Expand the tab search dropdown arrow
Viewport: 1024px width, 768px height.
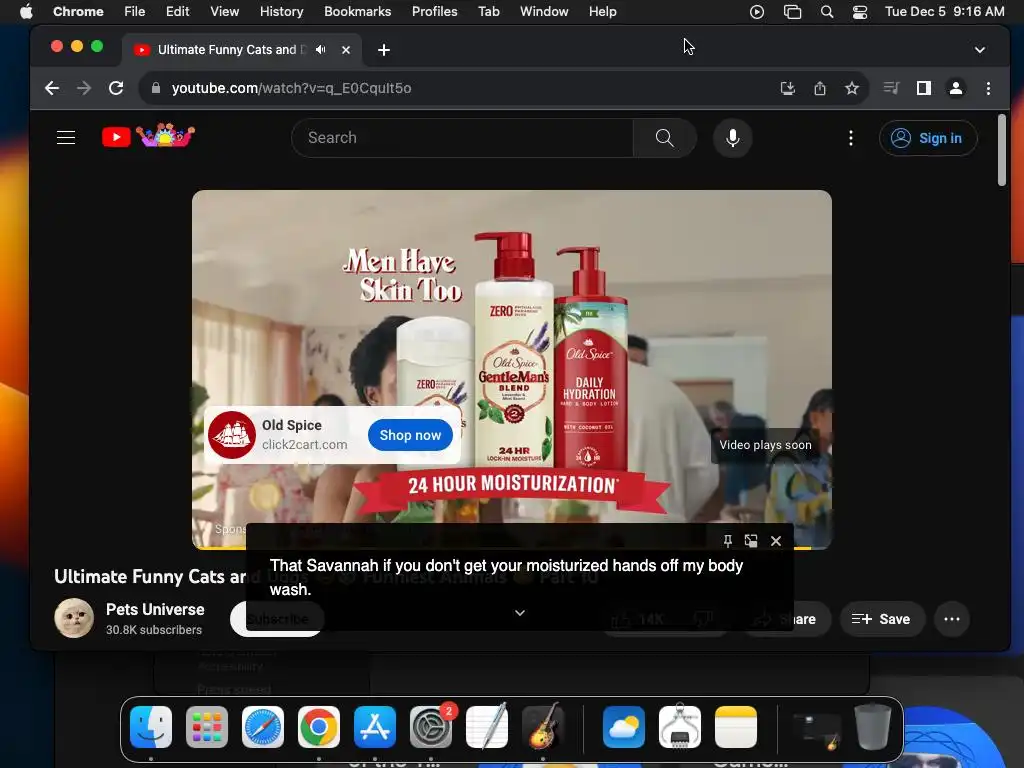point(980,50)
